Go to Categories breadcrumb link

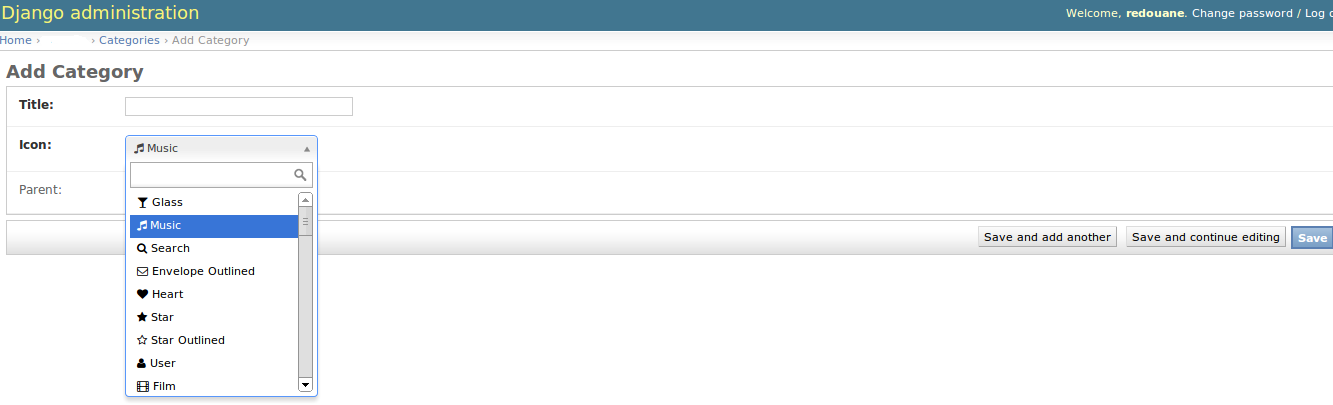[129, 40]
